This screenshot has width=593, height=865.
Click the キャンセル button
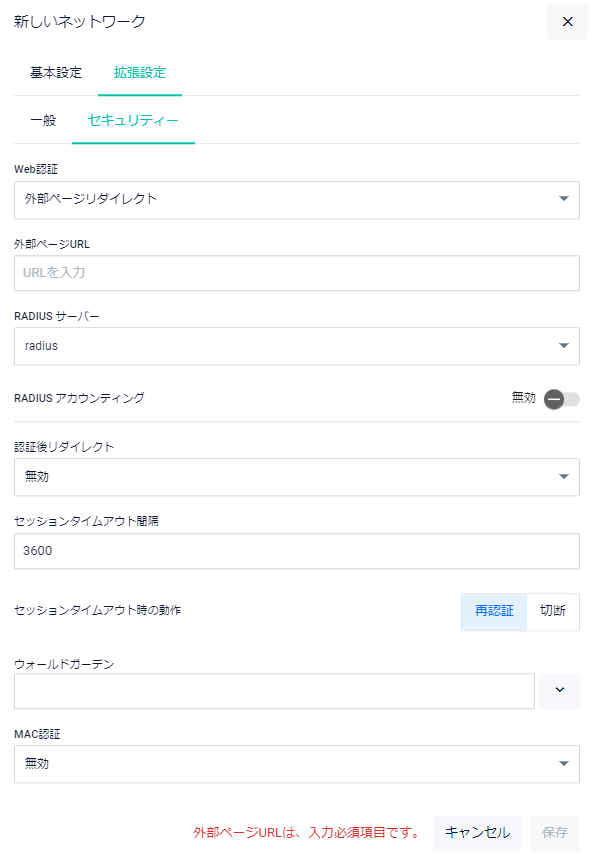477,833
